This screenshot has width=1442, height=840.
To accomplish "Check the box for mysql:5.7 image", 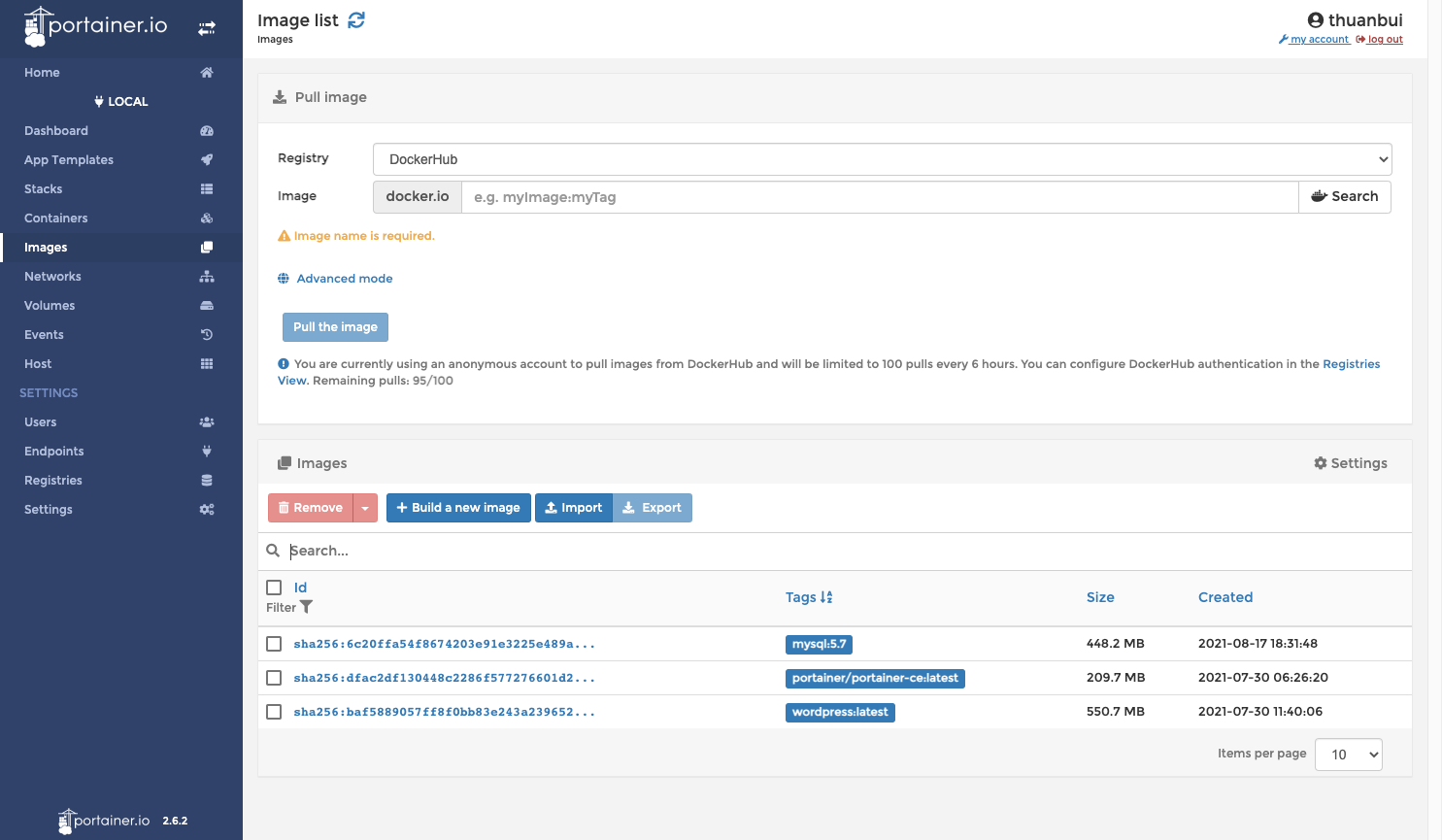I will pyautogui.click(x=274, y=644).
